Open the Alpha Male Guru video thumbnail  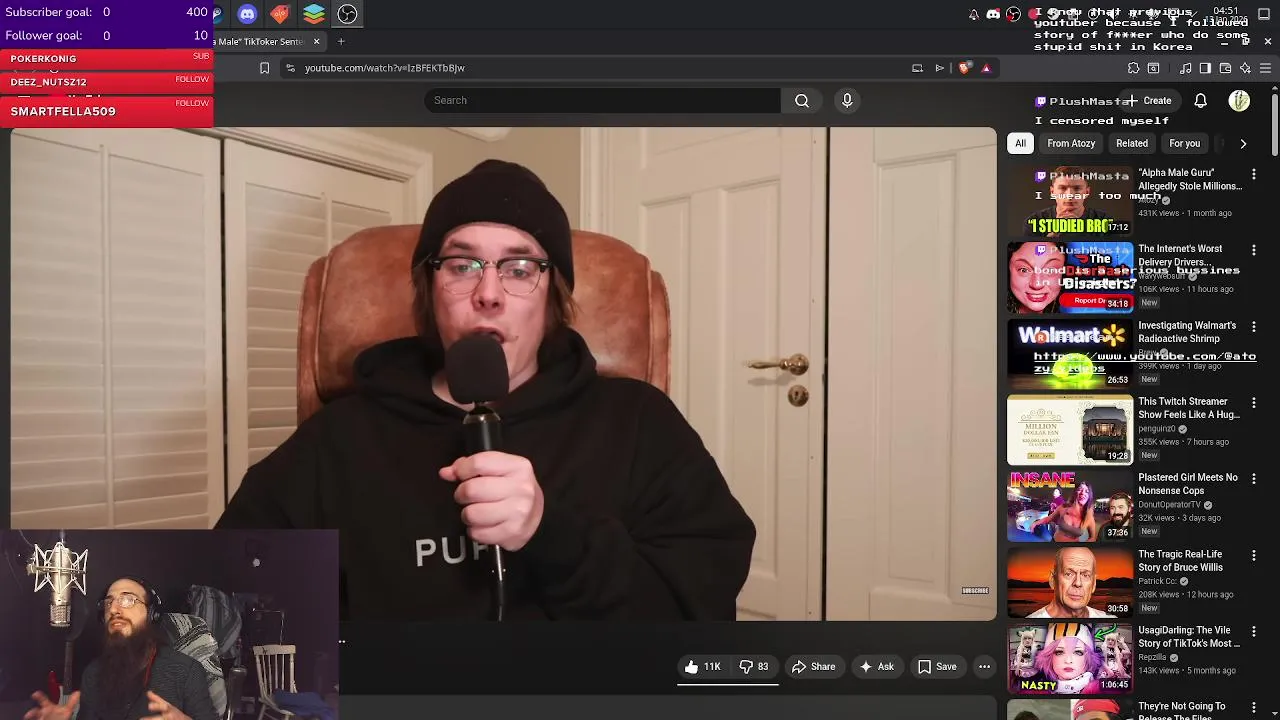coord(1070,200)
